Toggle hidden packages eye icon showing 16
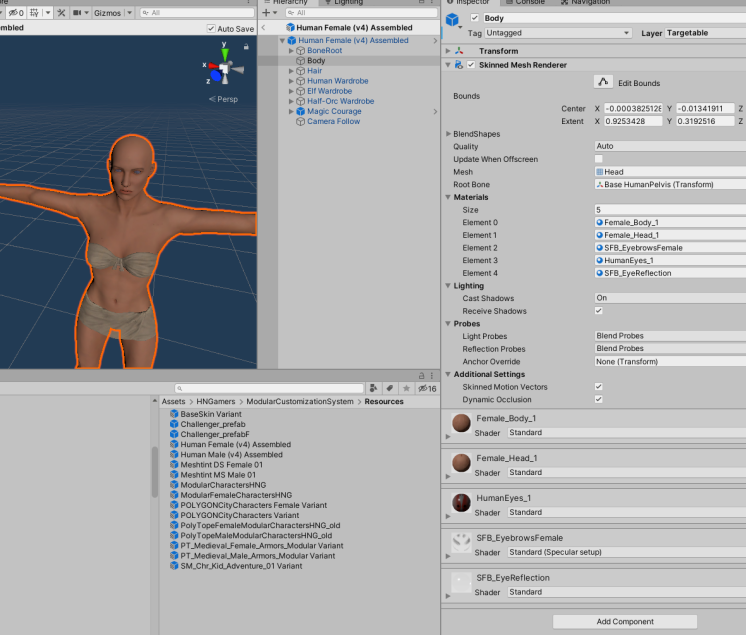Viewport: 746px width, 635px height. [427, 388]
